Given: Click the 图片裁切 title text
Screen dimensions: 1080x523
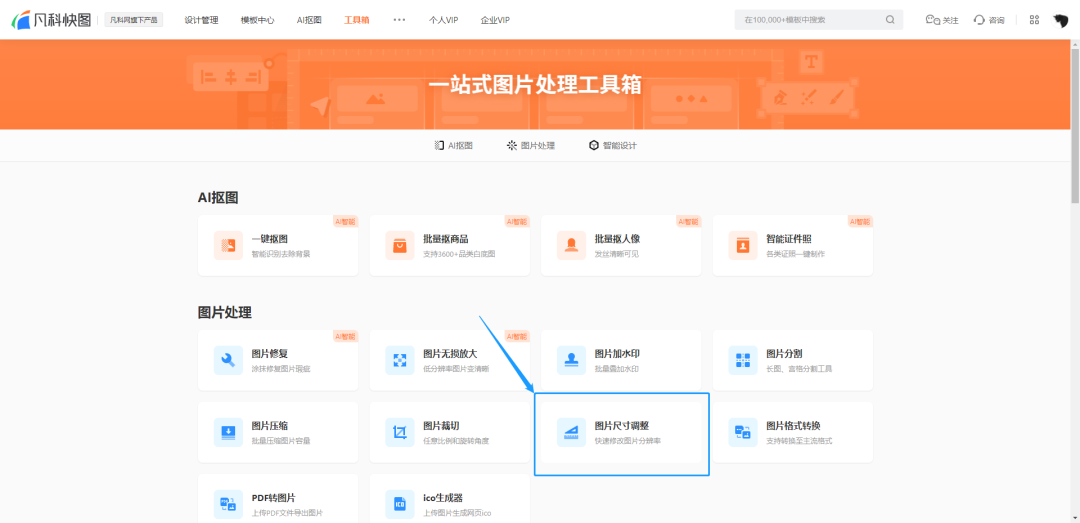Looking at the screenshot, I should point(441,425).
